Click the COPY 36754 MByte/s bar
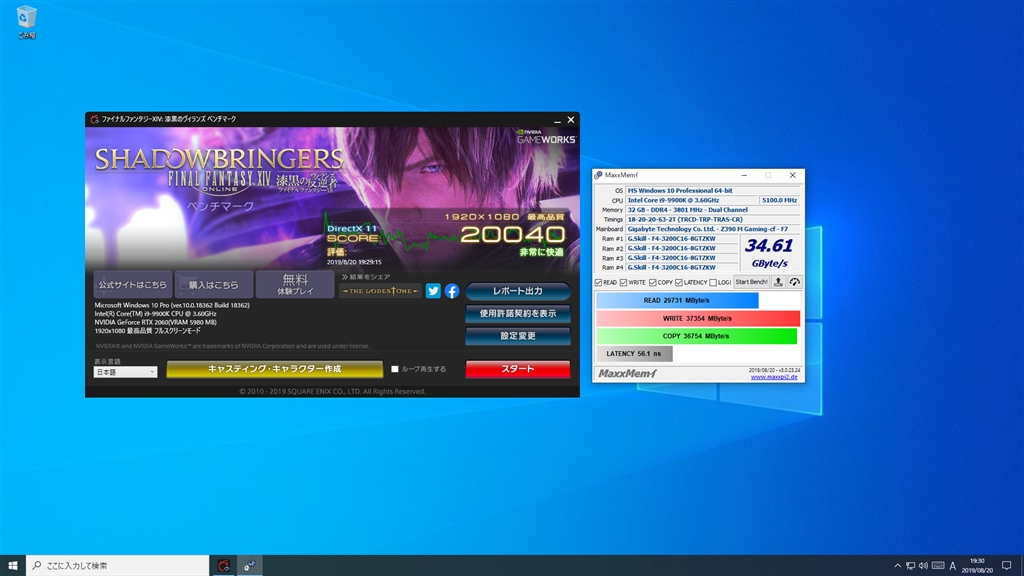 pos(696,336)
